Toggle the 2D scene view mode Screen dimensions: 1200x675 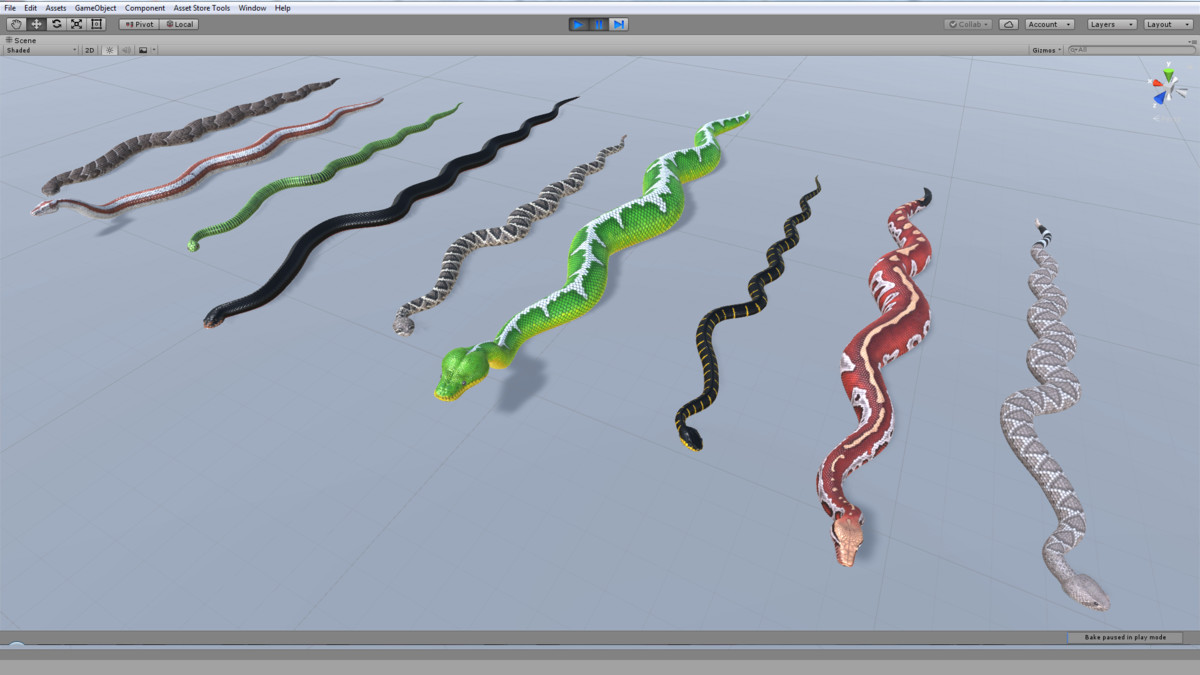point(90,49)
